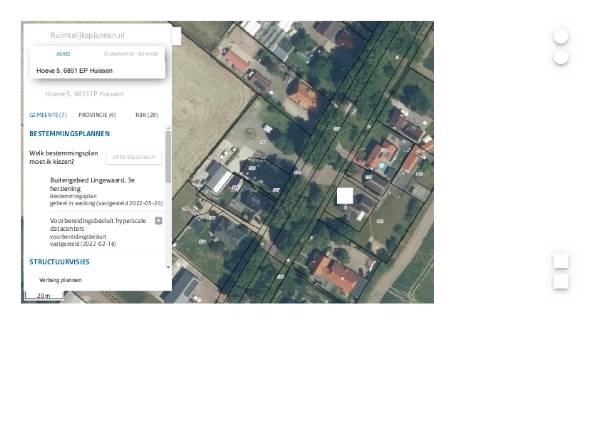Open the Gemeente (7) plans tab
The width and height of the screenshot is (600, 424).
[48, 115]
